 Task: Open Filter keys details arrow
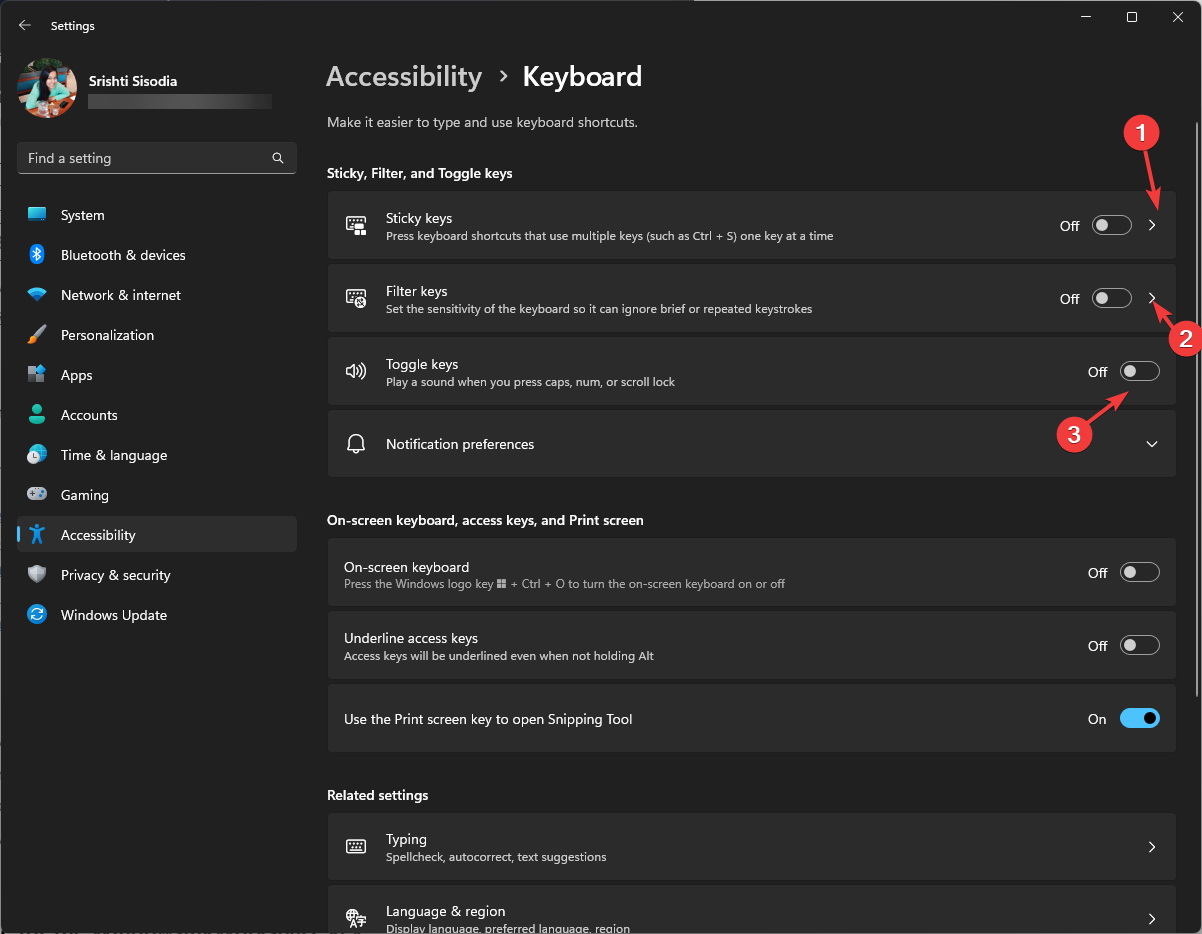tap(1152, 298)
